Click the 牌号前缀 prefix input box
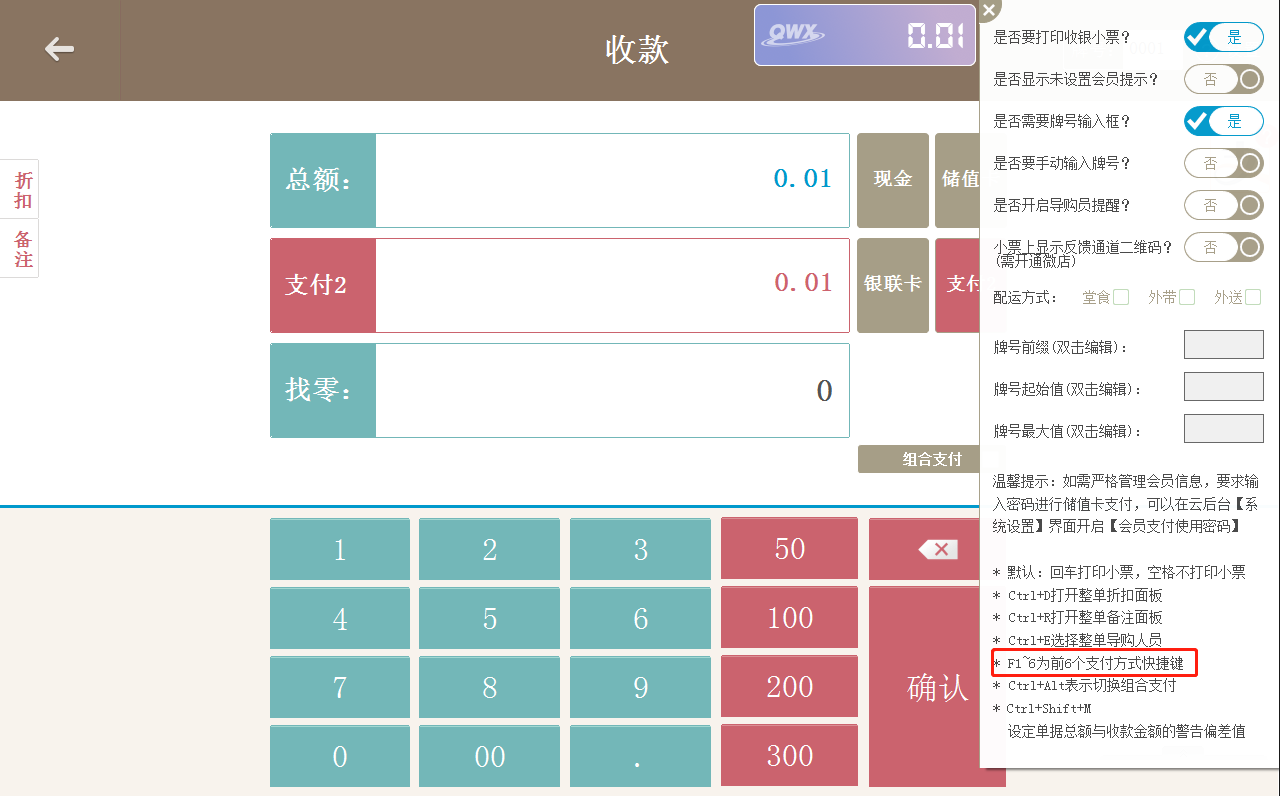1280x796 pixels. pyautogui.click(x=1223, y=345)
